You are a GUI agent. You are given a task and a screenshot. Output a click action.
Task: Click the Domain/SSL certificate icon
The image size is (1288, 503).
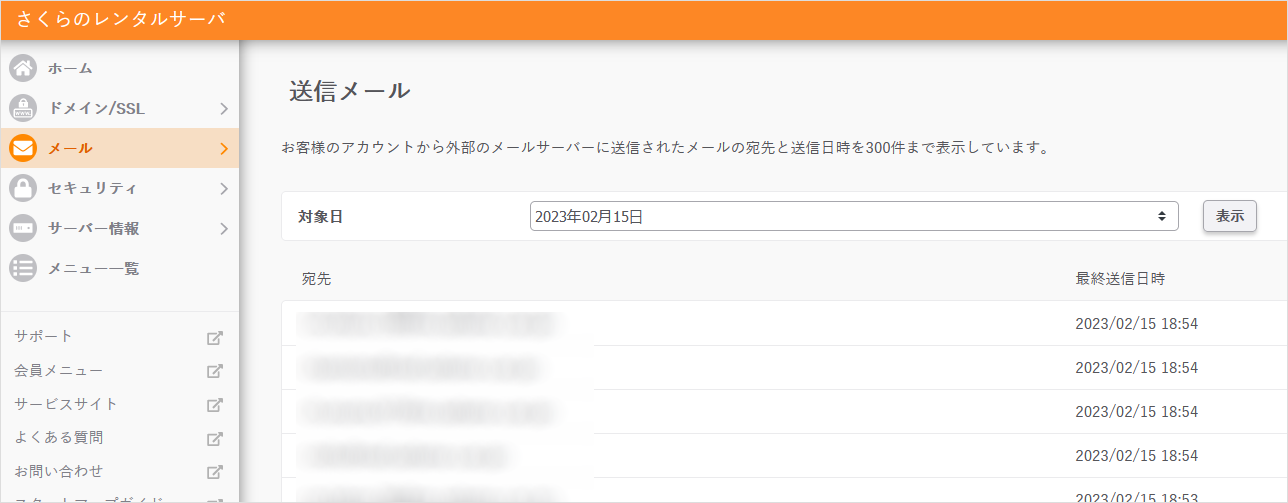(23, 108)
